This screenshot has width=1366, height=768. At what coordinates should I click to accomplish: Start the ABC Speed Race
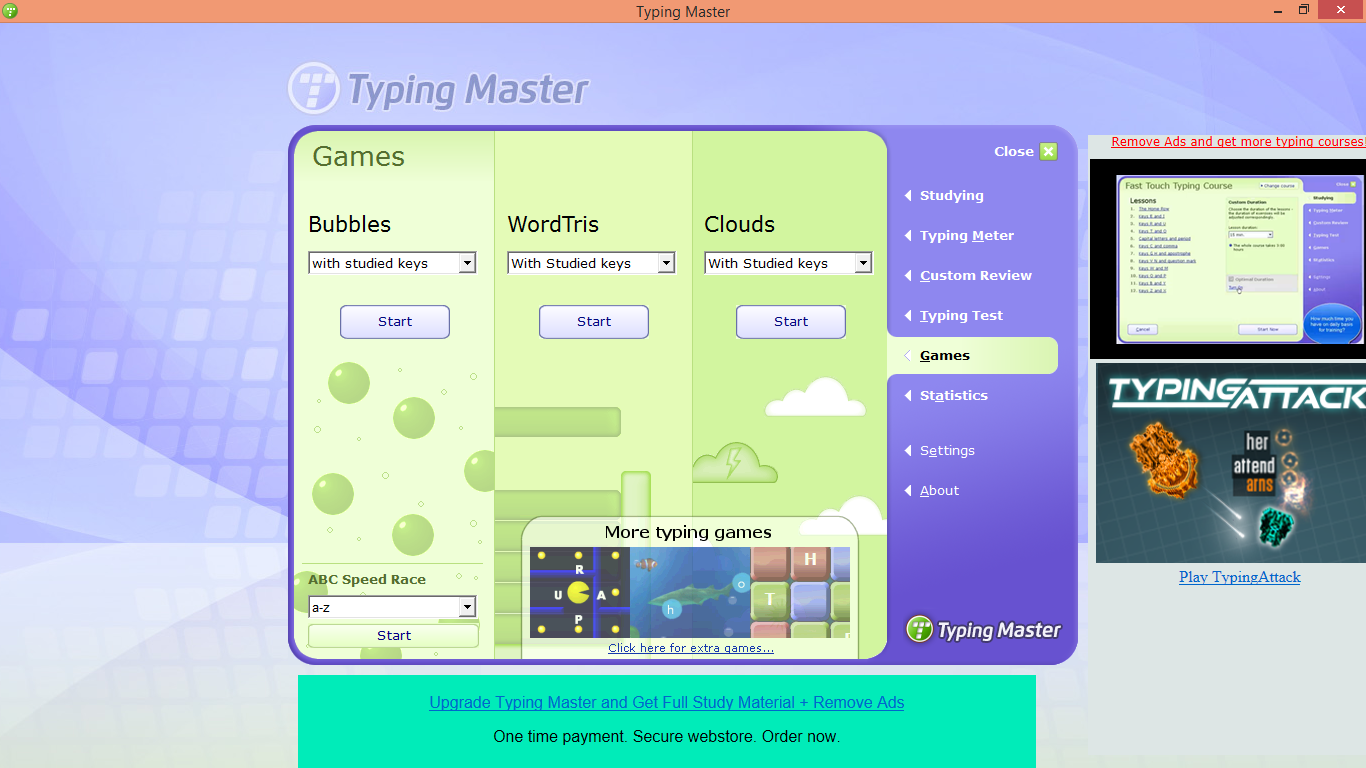click(394, 636)
